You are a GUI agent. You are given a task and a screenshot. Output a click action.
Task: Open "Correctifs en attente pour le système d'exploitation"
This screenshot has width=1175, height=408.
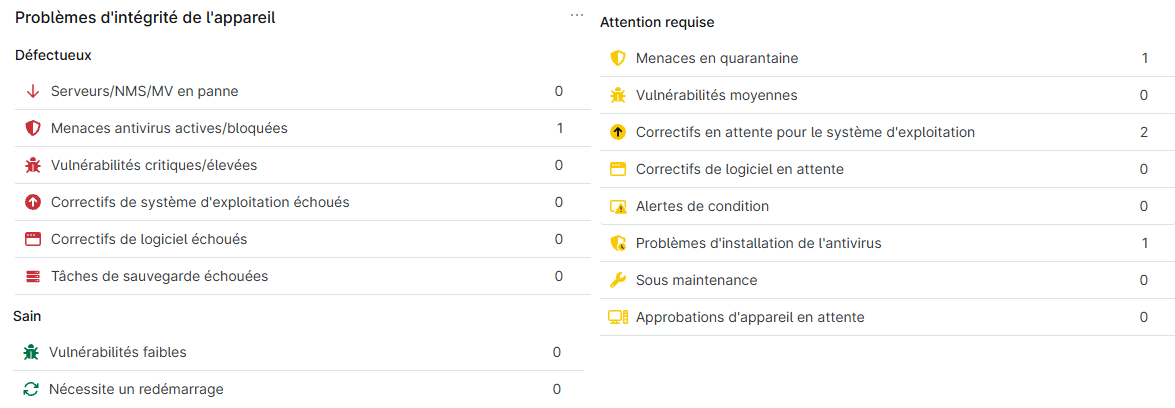(805, 132)
